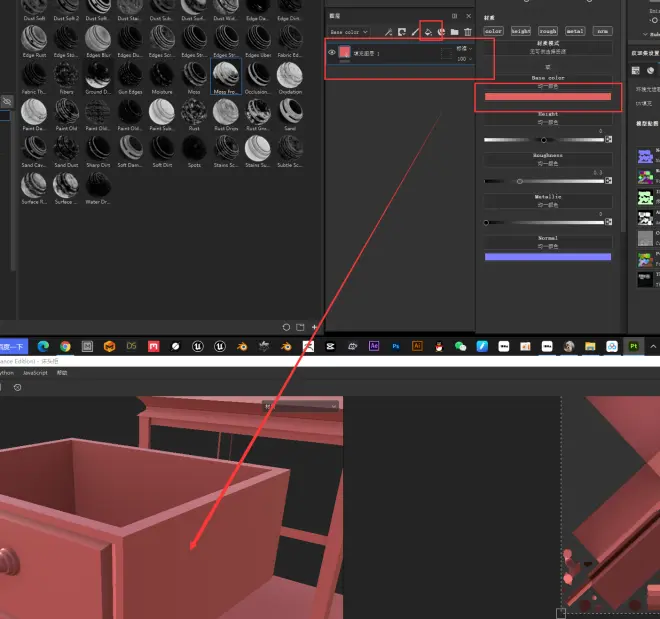
Task: Select the Moisture smart mask
Action: coord(162,77)
